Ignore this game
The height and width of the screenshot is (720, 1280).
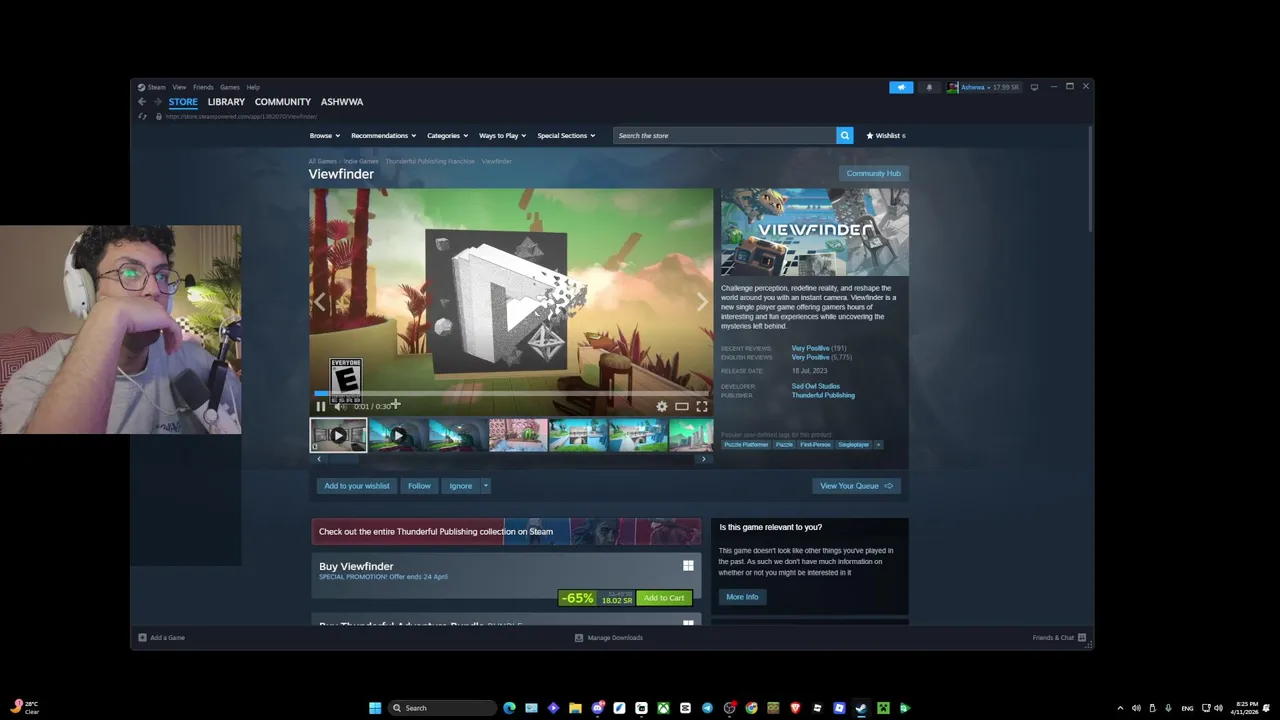[460, 486]
